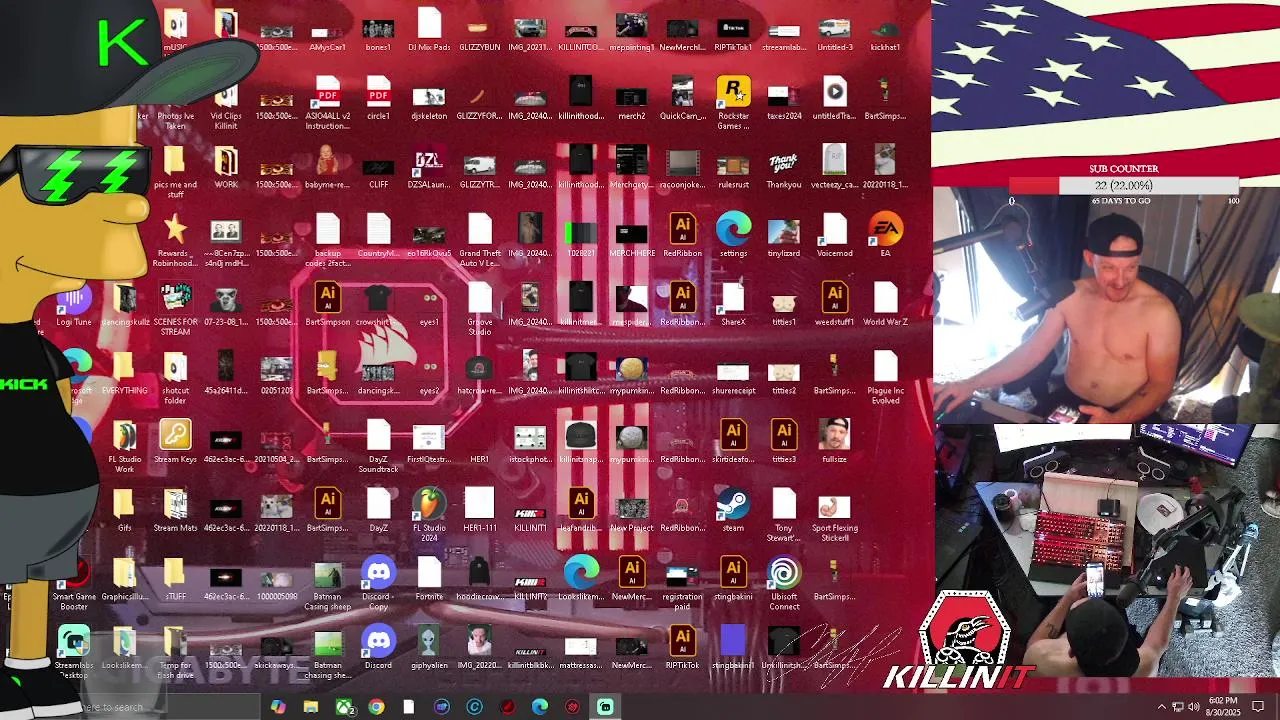The width and height of the screenshot is (1280, 720).
Task: Open the mypumkin image with the pumpkin
Action: coord(631,367)
